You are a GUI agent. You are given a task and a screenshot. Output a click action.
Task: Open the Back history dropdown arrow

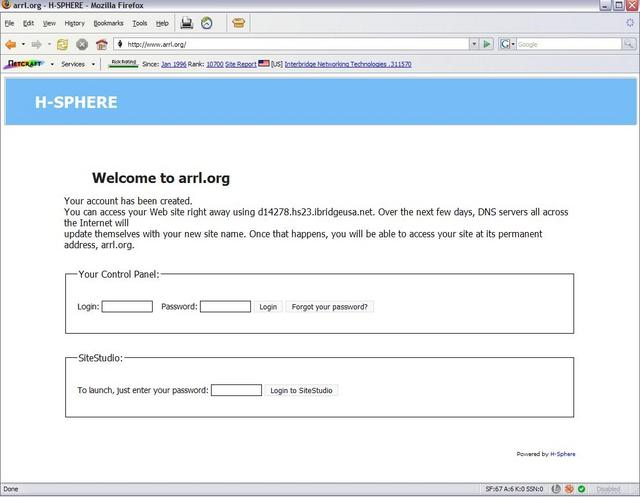click(x=23, y=44)
